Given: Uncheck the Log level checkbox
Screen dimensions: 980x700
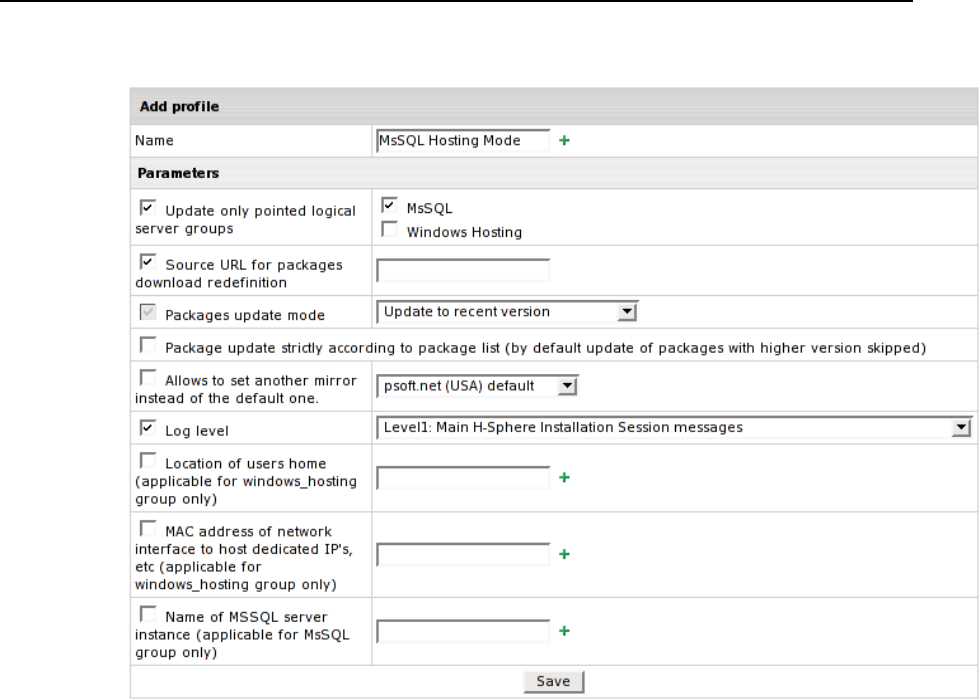Looking at the screenshot, I should (x=148, y=429).
